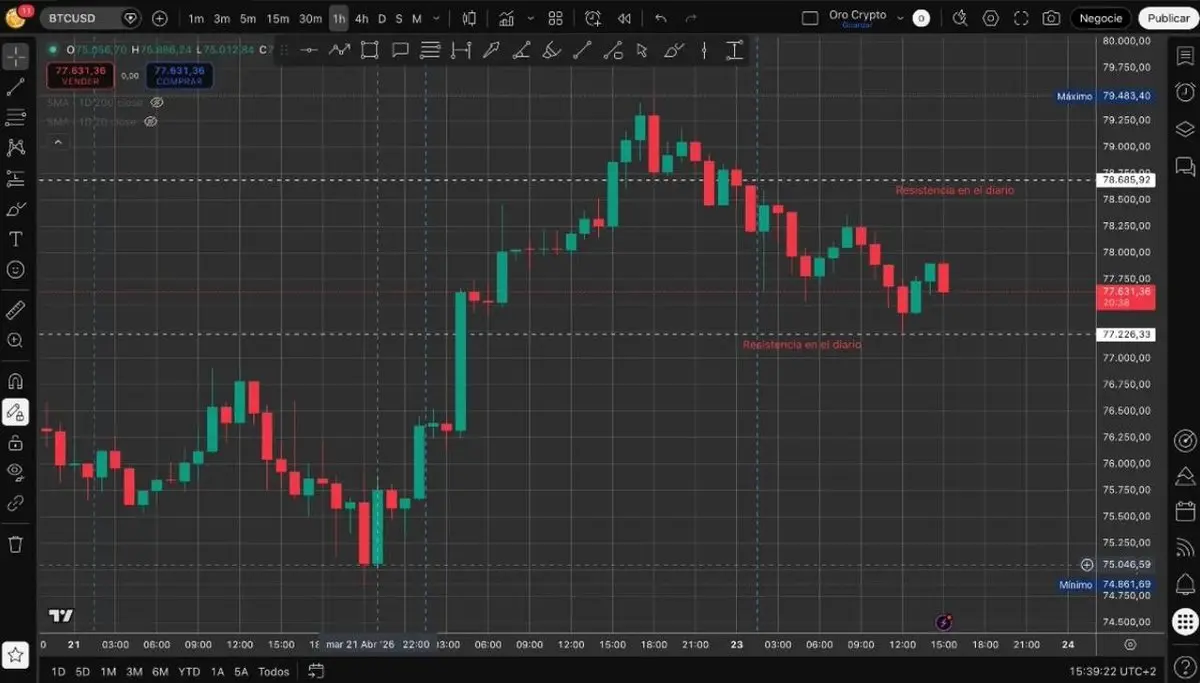Expand the Oro Crypto layout dropdown
The height and width of the screenshot is (683, 1200).
[900, 17]
